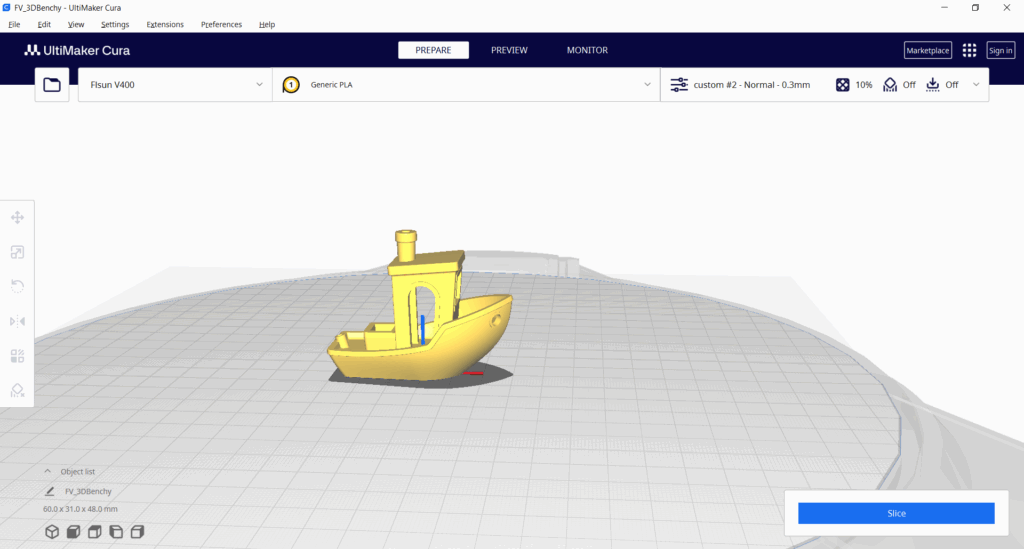This screenshot has width=1024, height=549.
Task: Switch to the PREVIEW stage
Action: click(x=509, y=50)
